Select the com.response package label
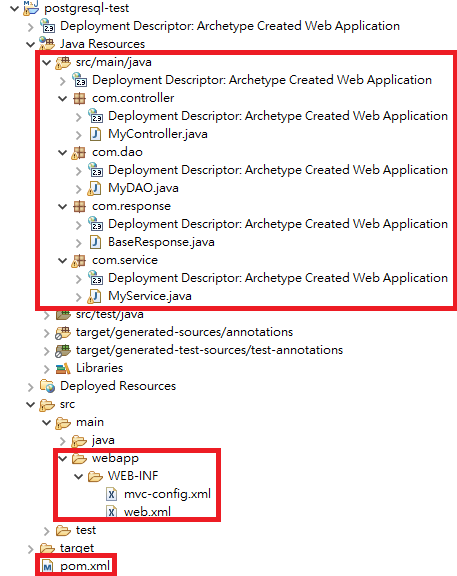Viewport: 457px width, 576px height. pos(131,206)
